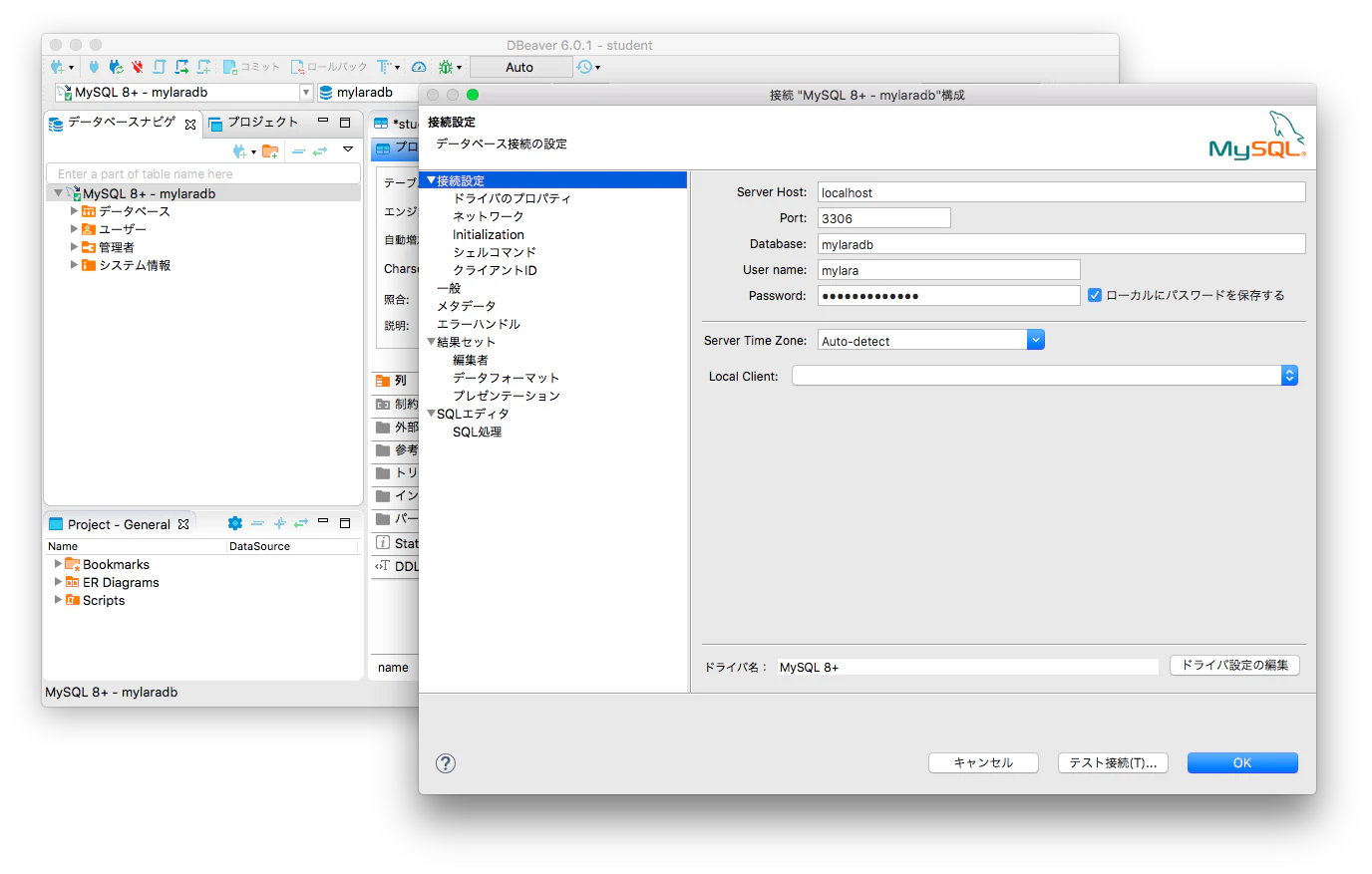Click the blue OK button in dialog
Screen dimensions: 1372x874
pos(1242,762)
